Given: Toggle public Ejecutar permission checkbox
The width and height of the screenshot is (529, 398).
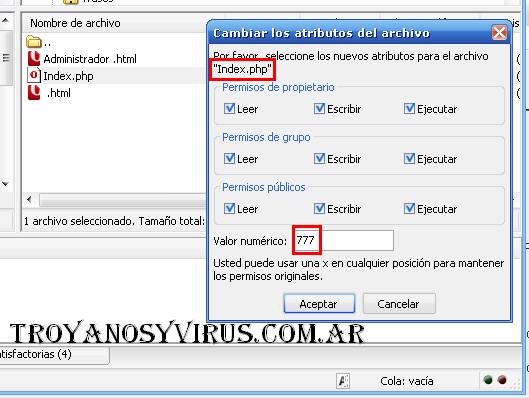Looking at the screenshot, I should 409,208.
